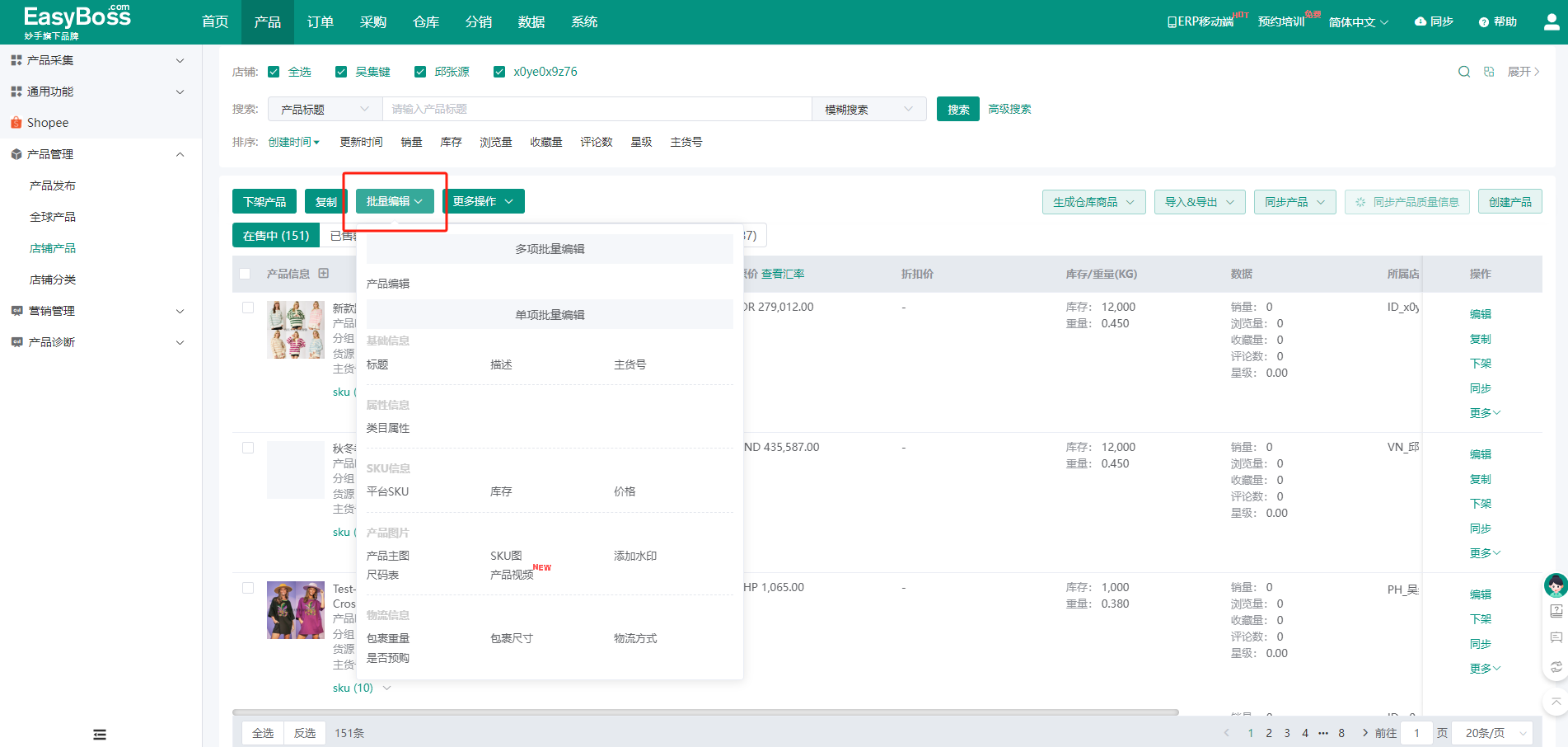The image size is (1568, 747).
Task: Click the 营销管理 sidebar icon
Action: (16, 311)
